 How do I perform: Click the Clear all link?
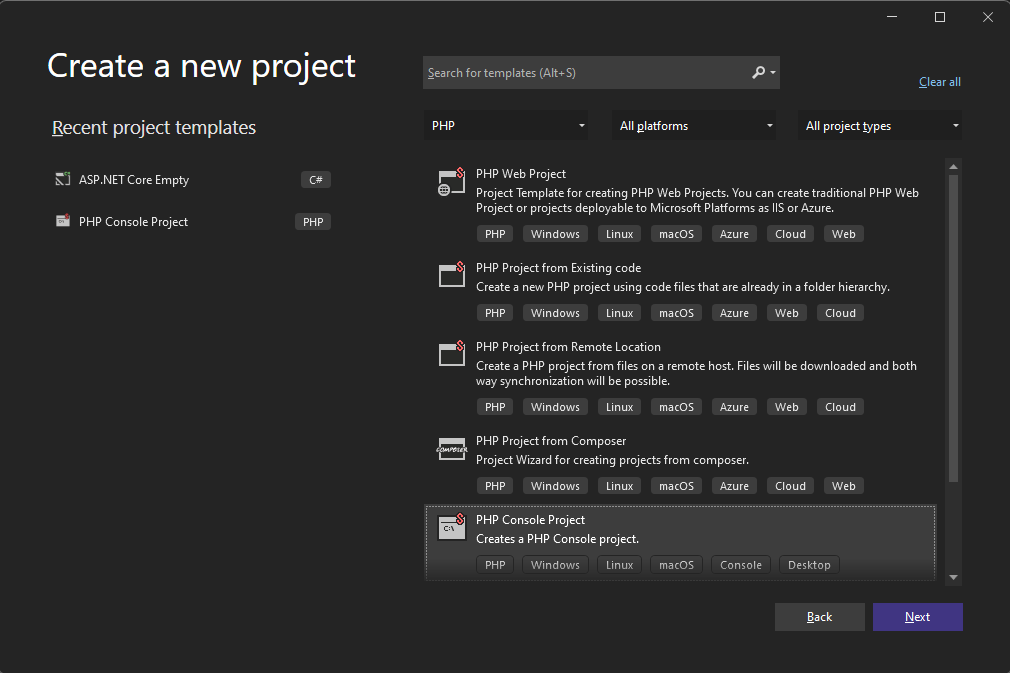click(x=940, y=82)
